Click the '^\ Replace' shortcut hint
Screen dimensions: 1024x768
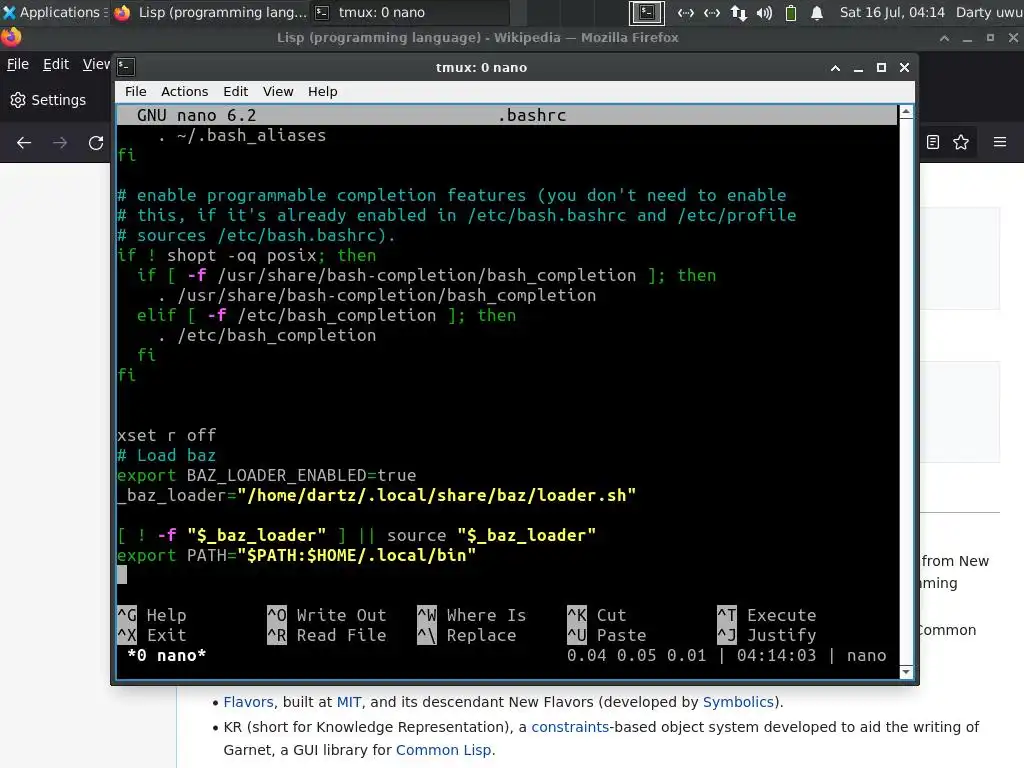[x=466, y=635]
